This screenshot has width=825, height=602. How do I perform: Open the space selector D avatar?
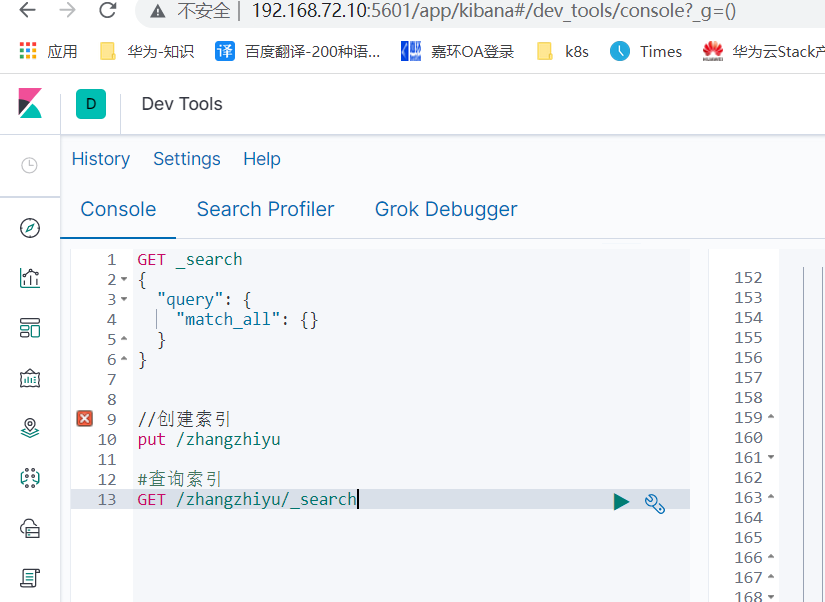tap(91, 104)
